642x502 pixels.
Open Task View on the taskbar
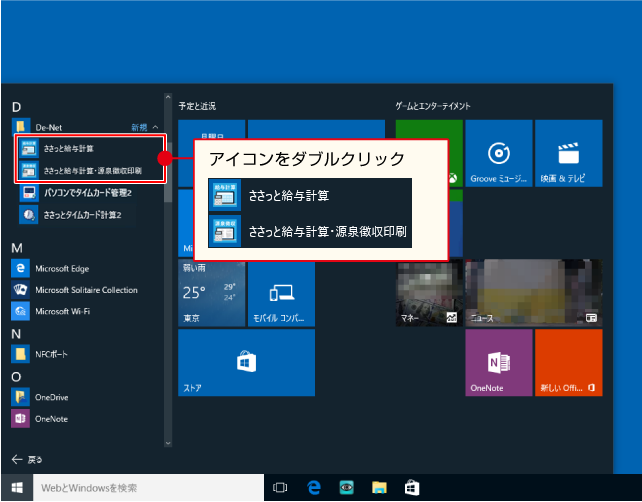[x=280, y=487]
